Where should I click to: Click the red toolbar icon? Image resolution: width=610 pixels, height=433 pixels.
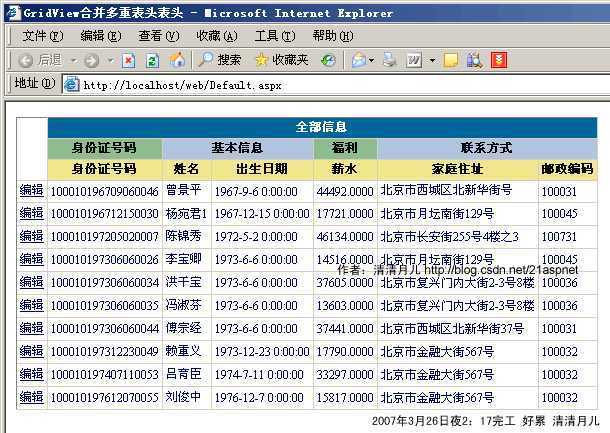pos(499,60)
